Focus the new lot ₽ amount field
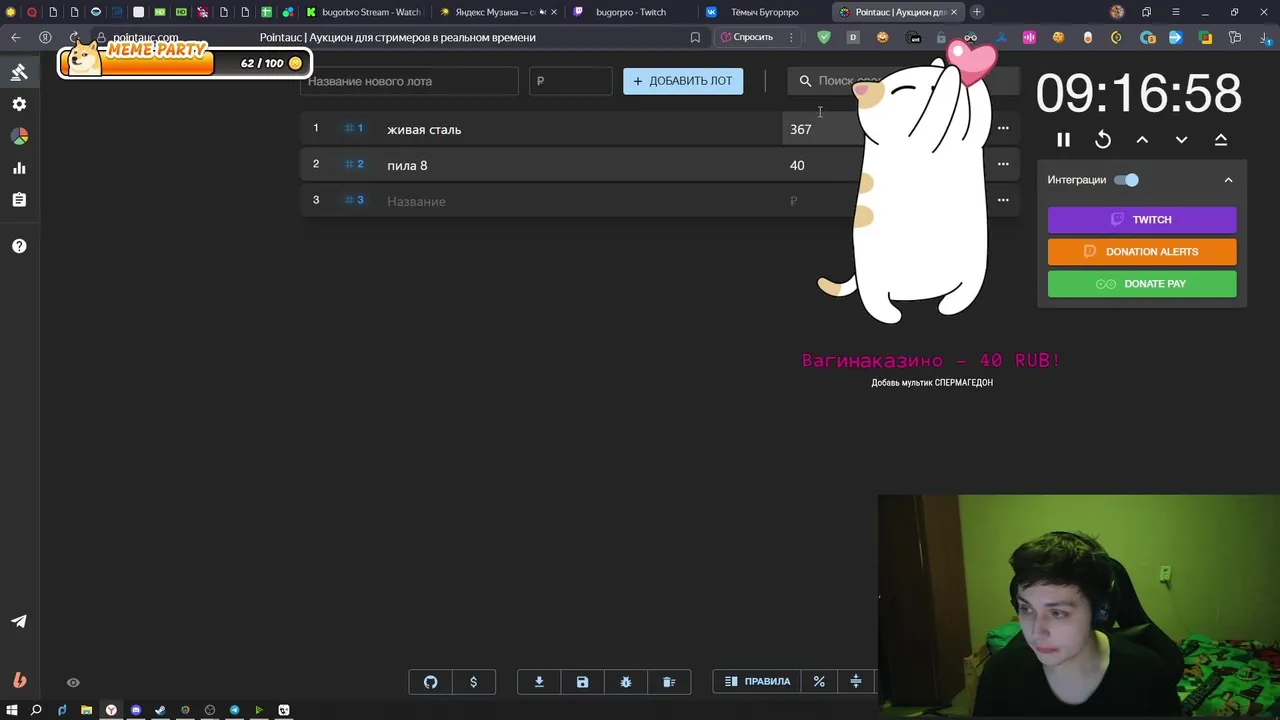Viewport: 1280px width, 720px height. click(570, 81)
